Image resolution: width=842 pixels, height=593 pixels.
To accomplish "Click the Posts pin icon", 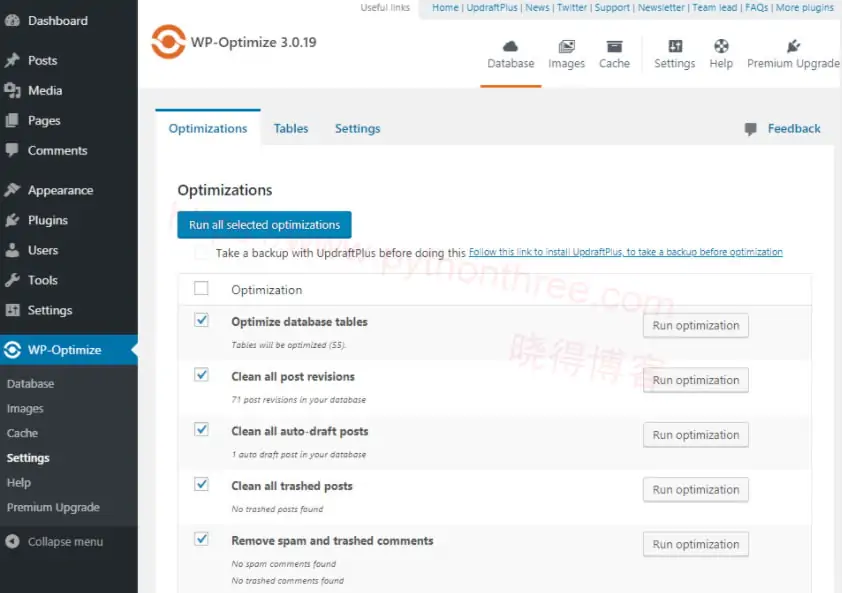I will coord(12,60).
